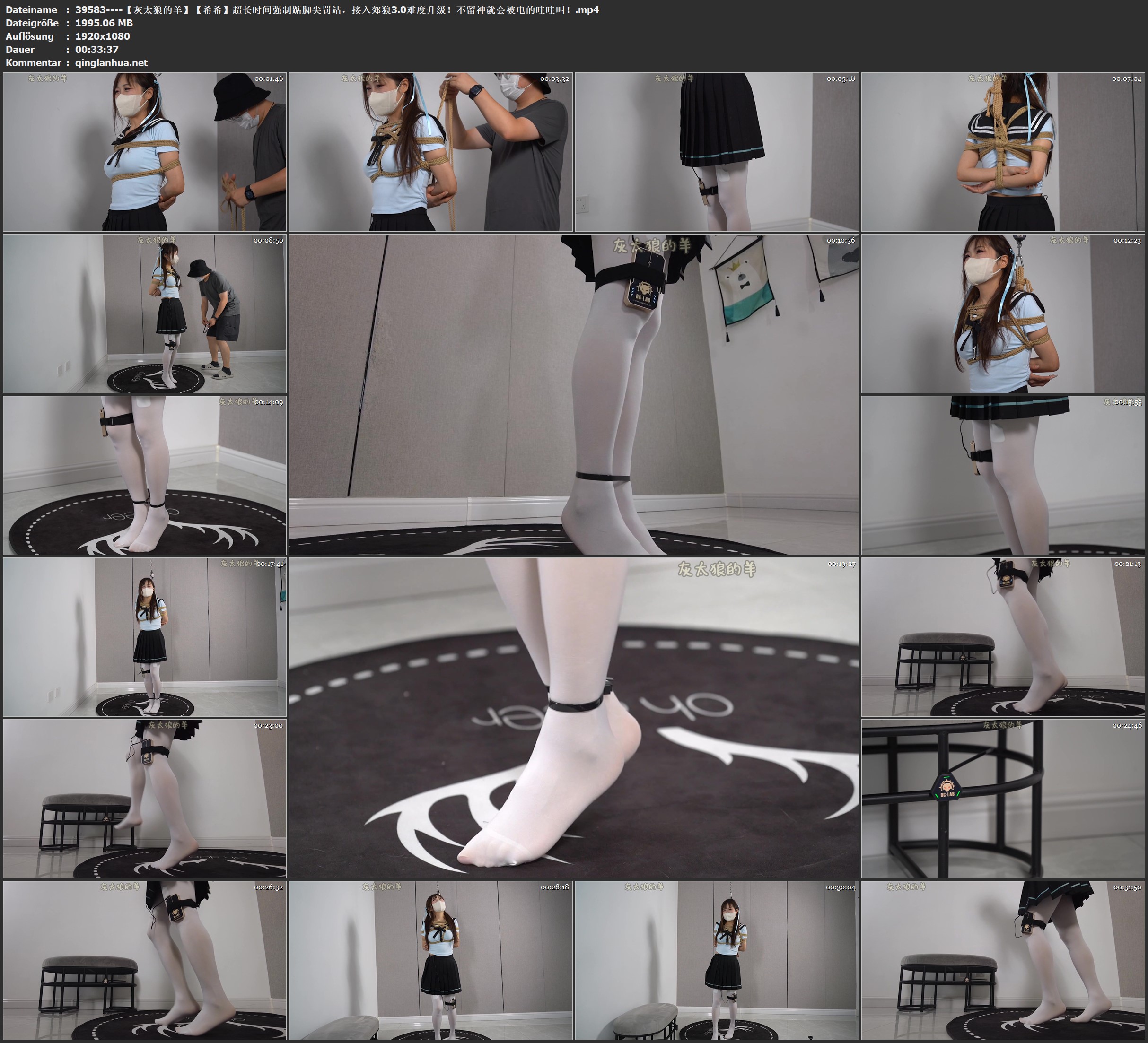This screenshot has width=1148, height=1043.
Task: Click the frame marked 00:23:00
Action: 145,798
